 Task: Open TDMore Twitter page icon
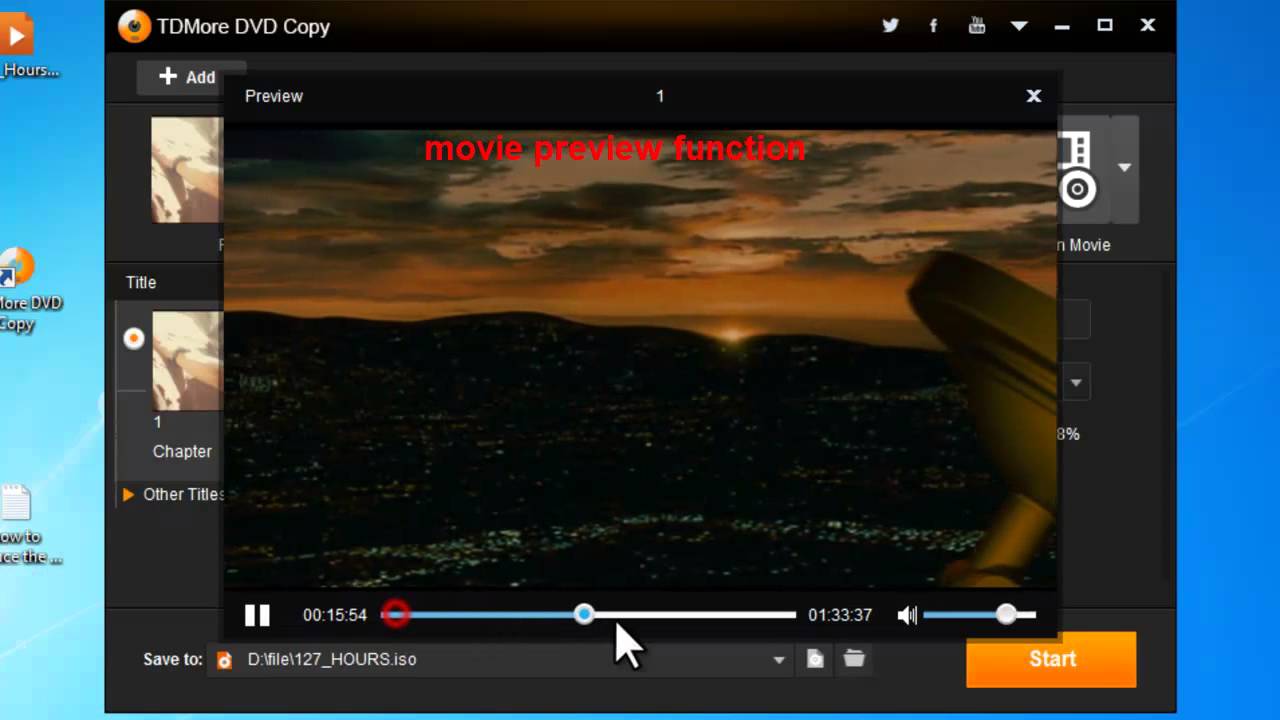tap(890, 26)
